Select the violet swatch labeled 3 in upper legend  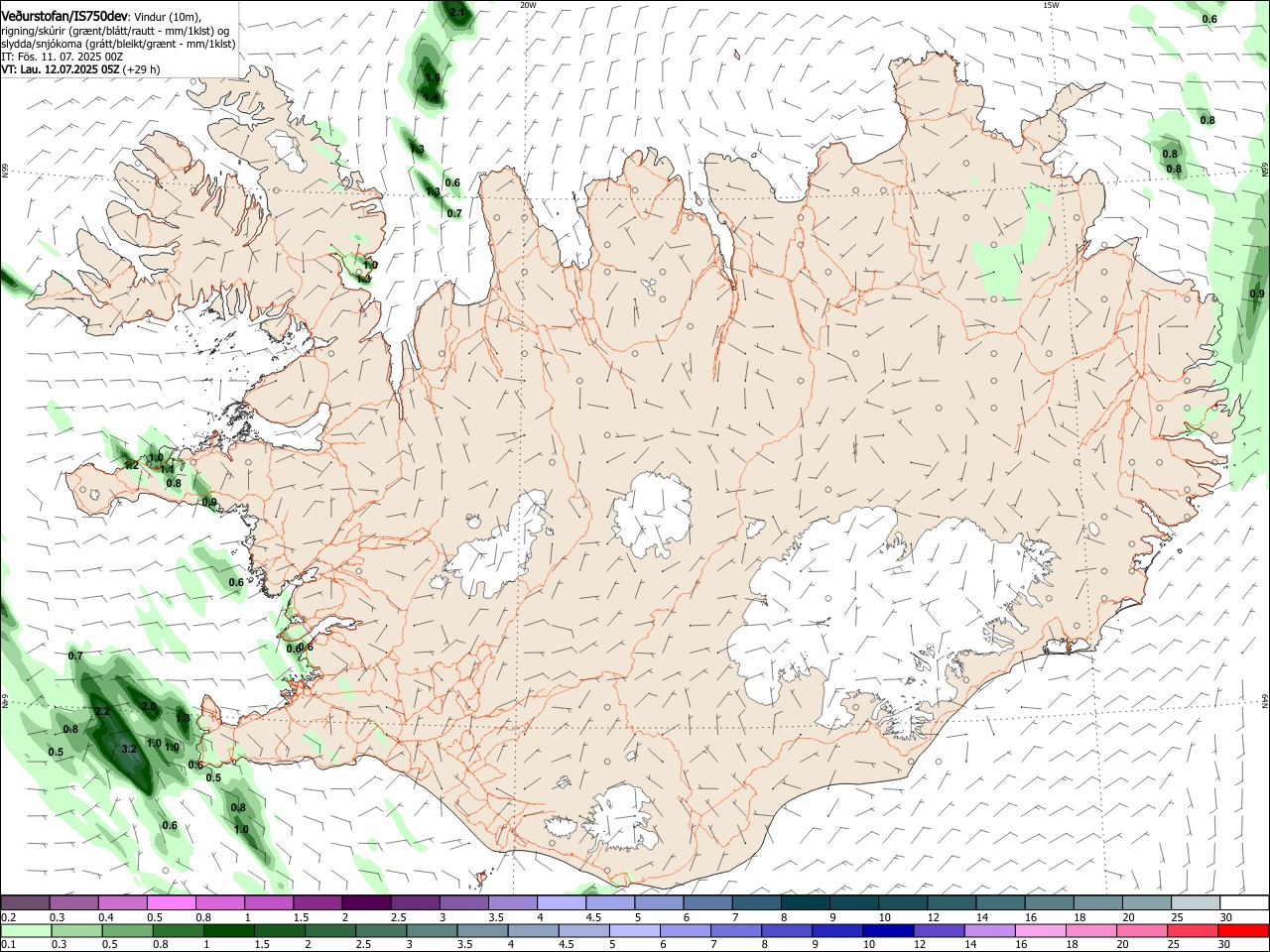point(464,902)
